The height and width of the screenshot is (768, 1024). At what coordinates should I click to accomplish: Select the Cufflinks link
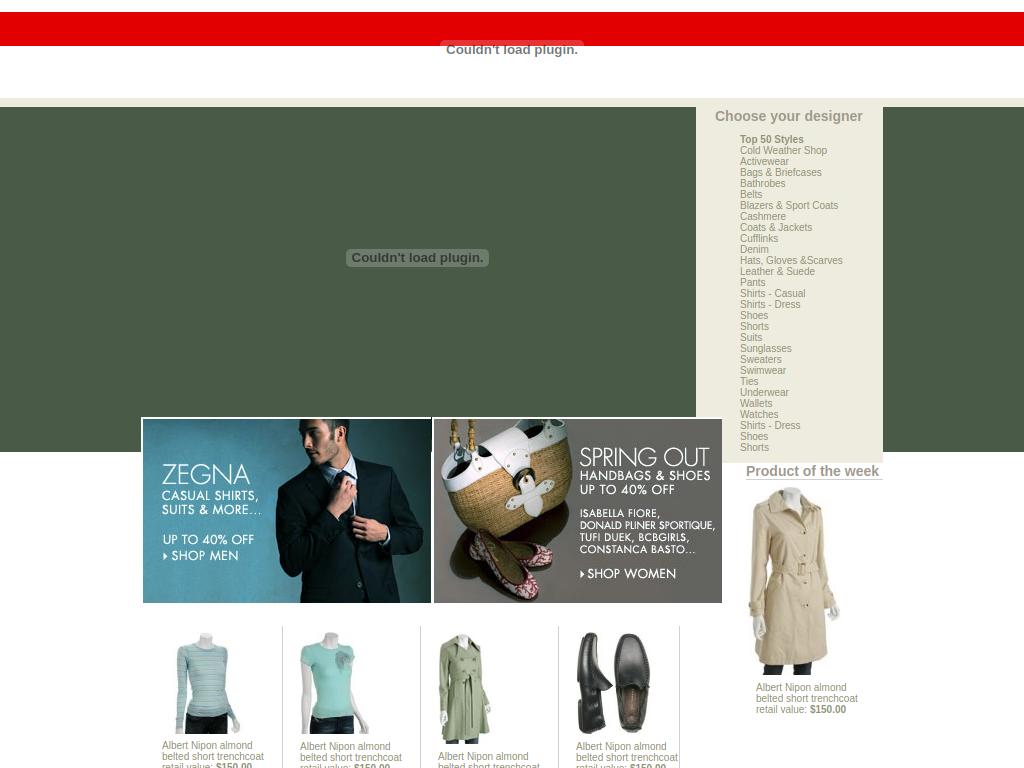(759, 238)
